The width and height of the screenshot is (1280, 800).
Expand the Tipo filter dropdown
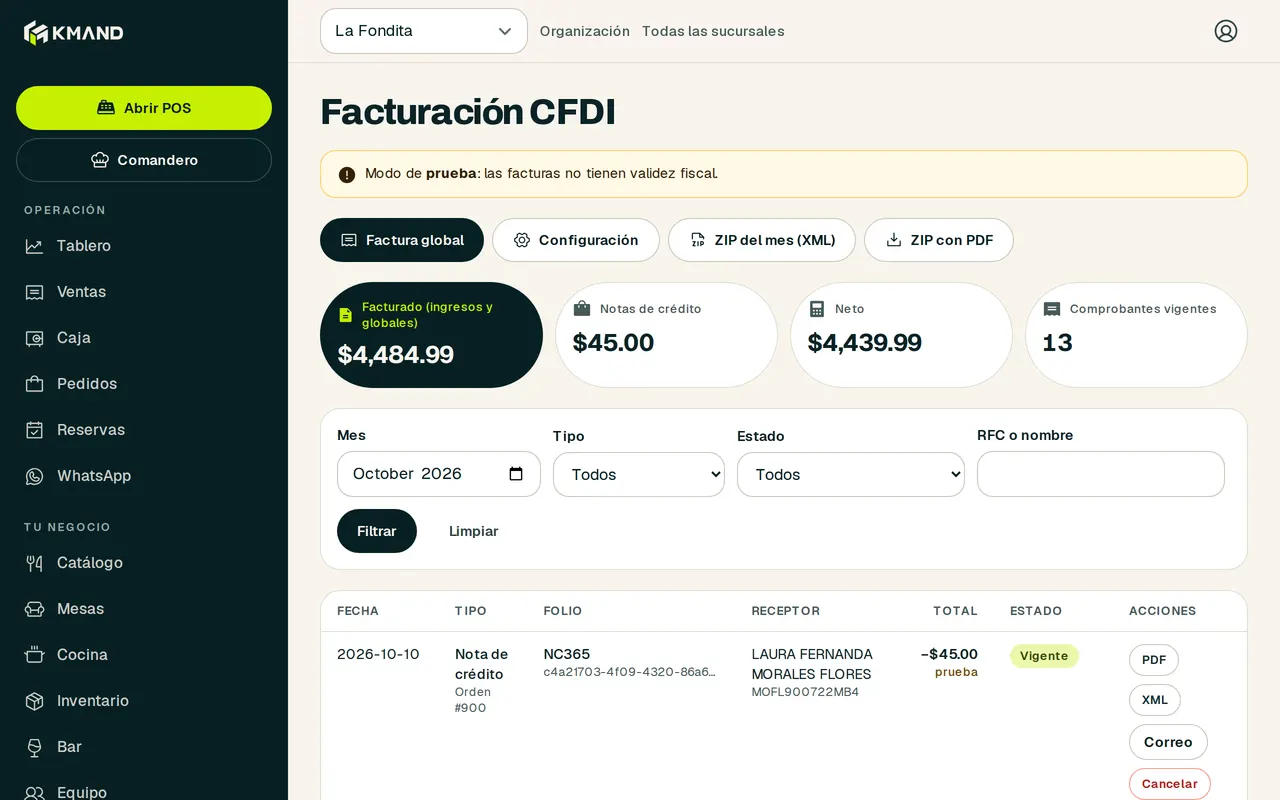pos(639,474)
